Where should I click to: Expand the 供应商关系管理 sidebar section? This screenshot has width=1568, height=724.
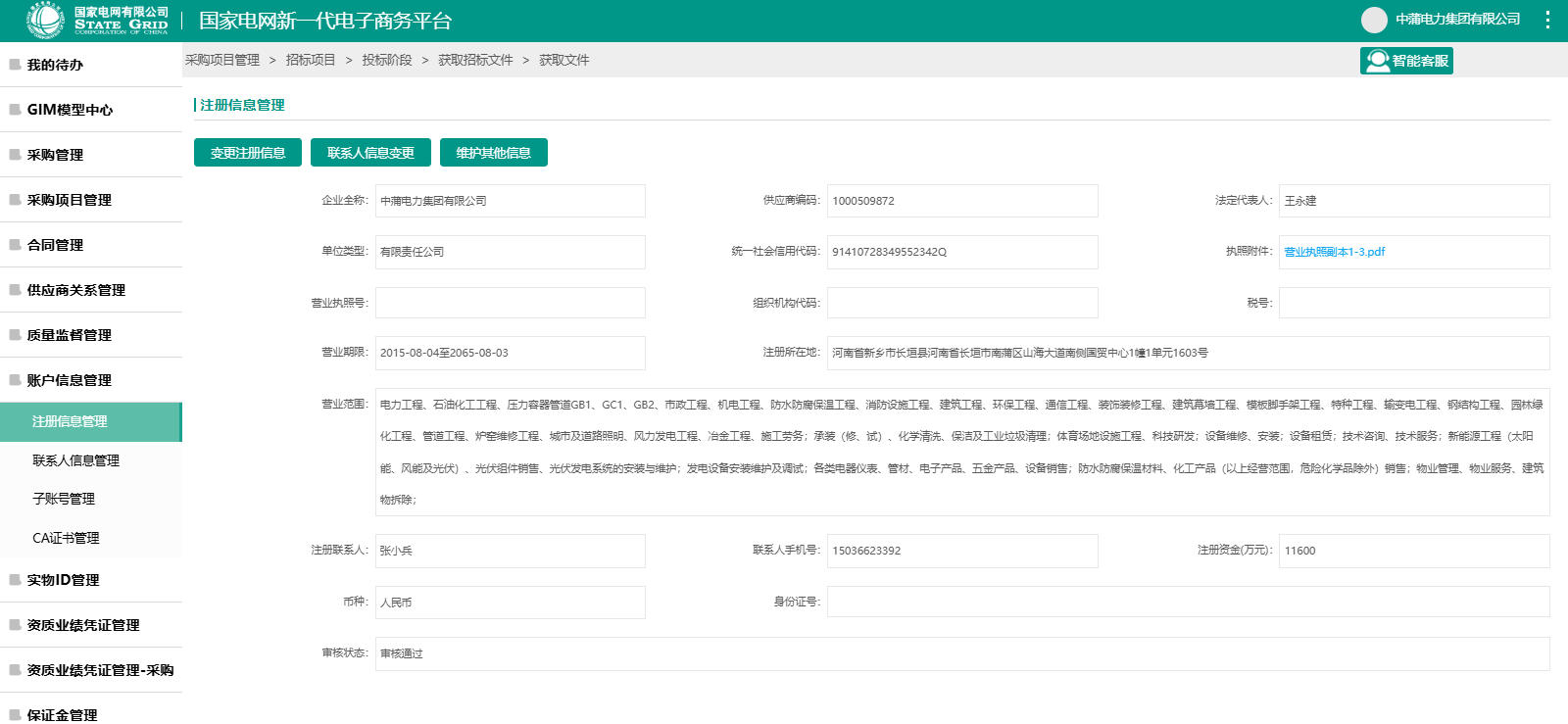click(x=91, y=290)
